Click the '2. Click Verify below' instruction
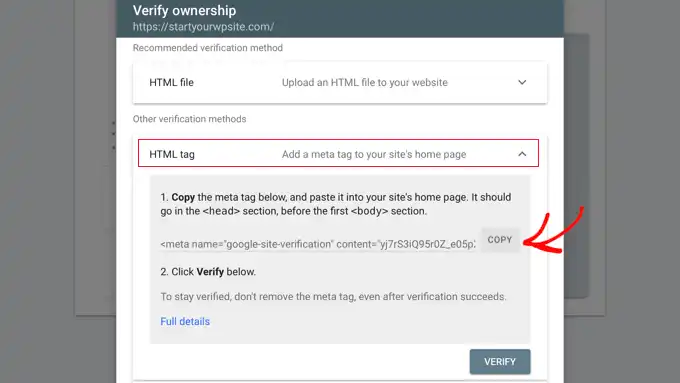This screenshot has height=383, width=680. click(208, 272)
